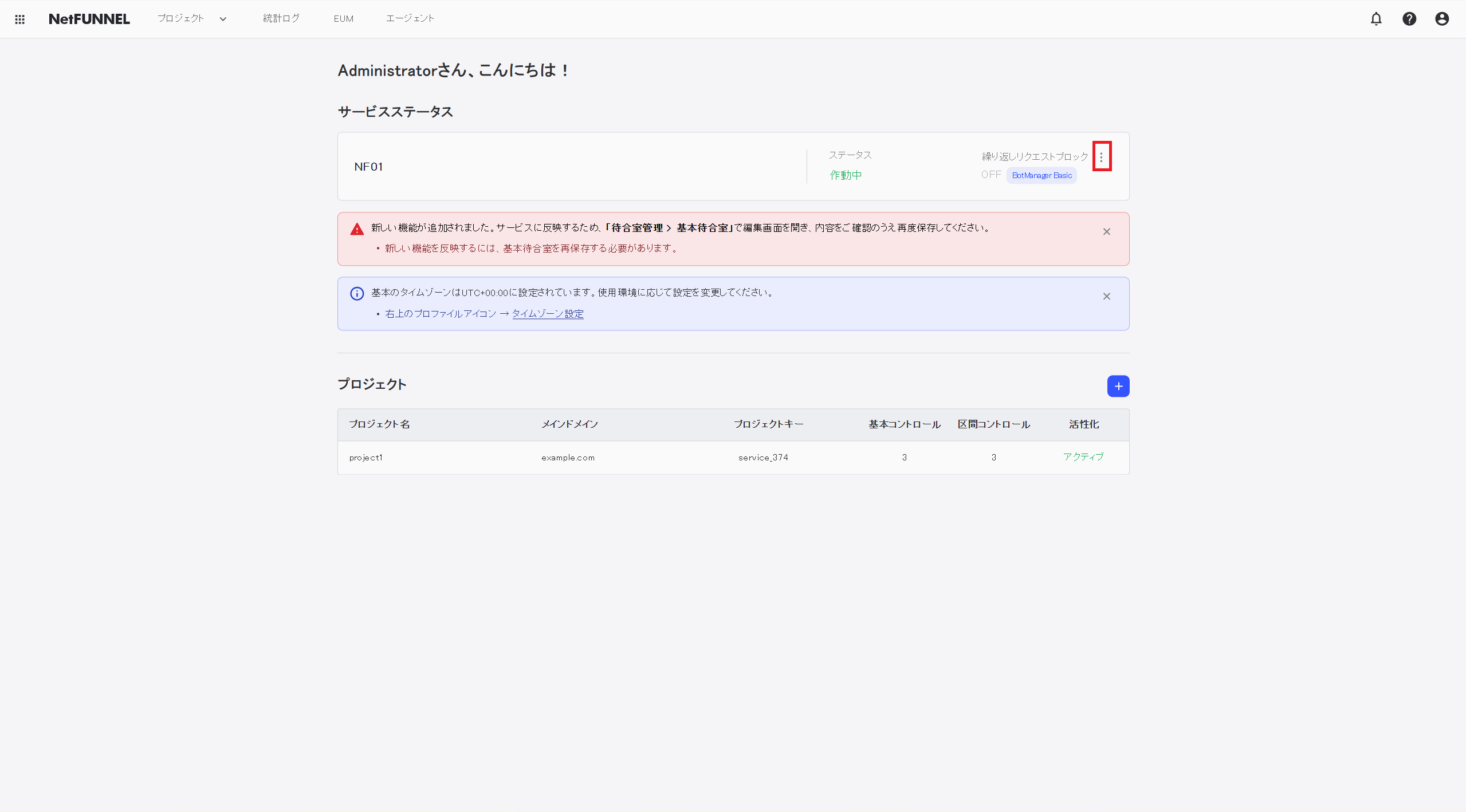Click the blue plus to add a project
Screen dimensions: 1466x812
[1118, 386]
